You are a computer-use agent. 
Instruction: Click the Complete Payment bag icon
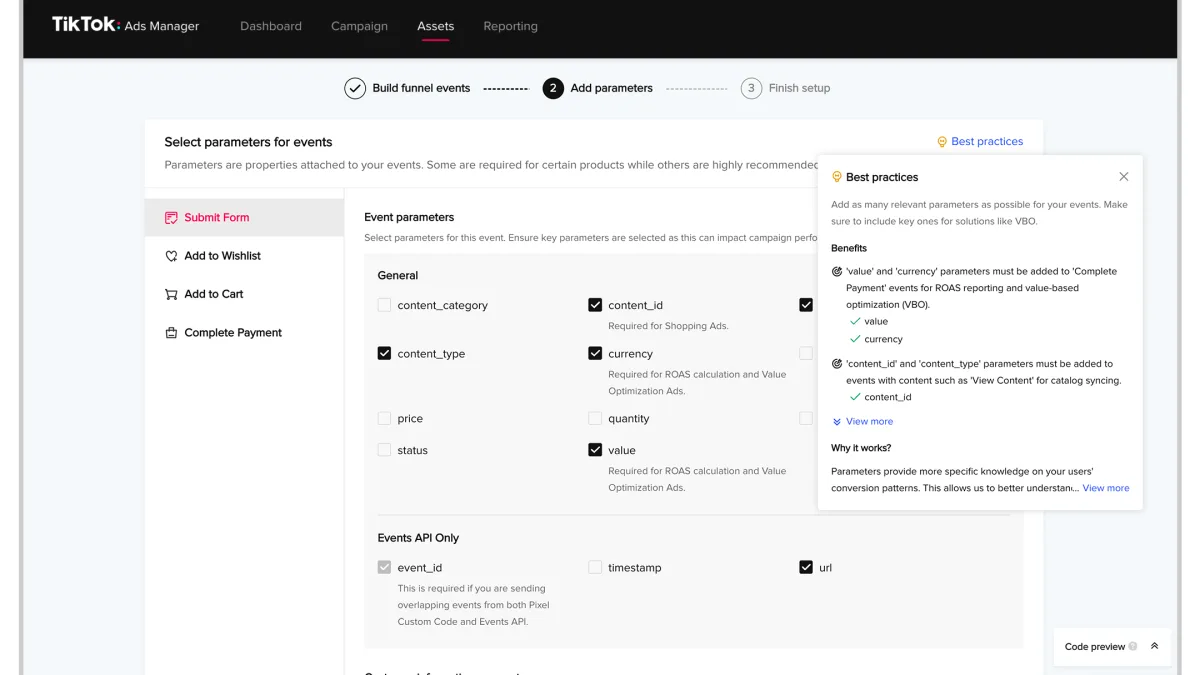(x=171, y=333)
